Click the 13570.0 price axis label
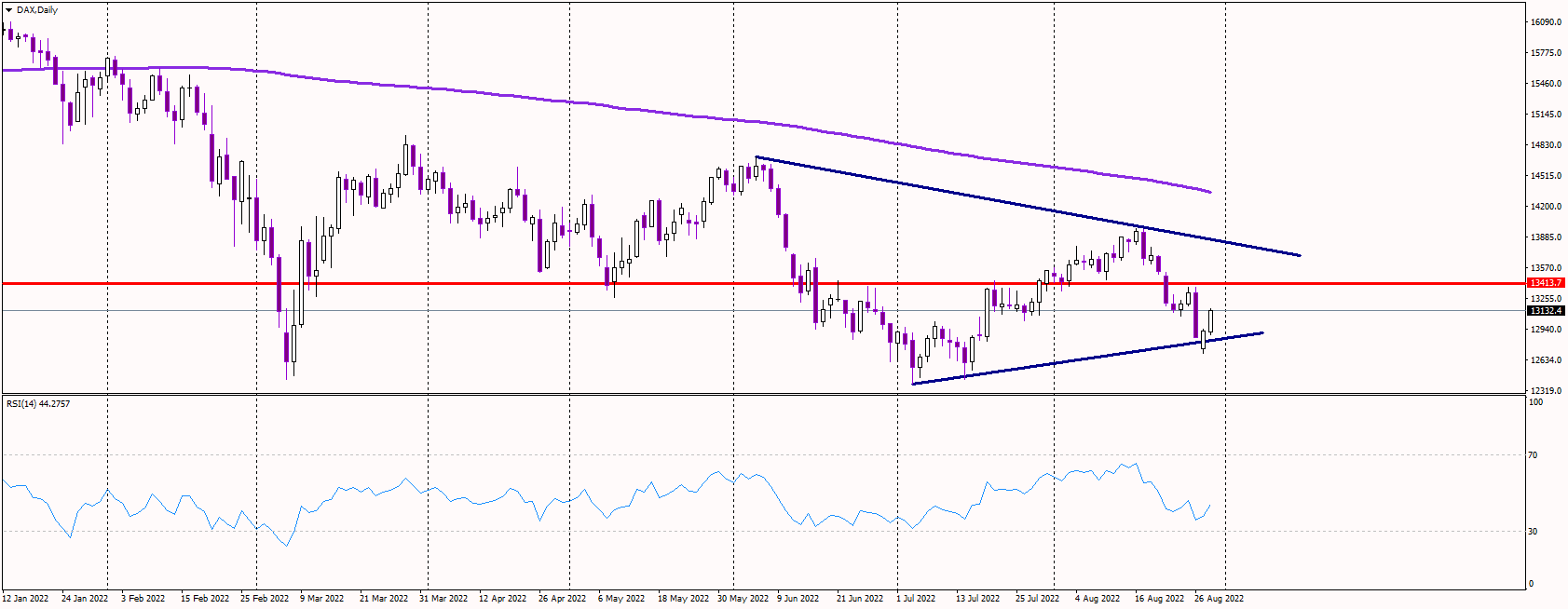 click(1546, 268)
